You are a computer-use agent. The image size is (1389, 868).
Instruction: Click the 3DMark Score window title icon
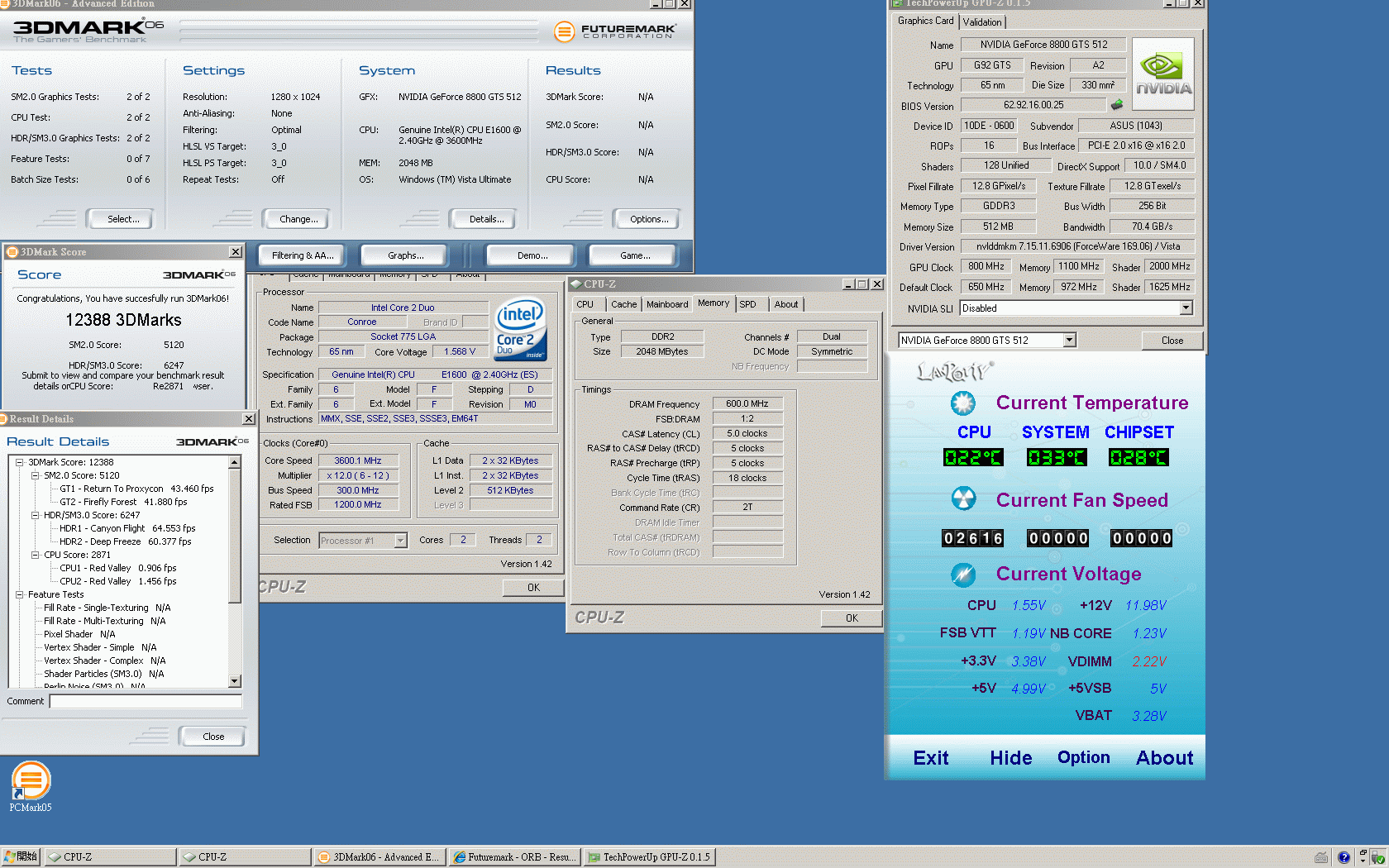pos(12,252)
